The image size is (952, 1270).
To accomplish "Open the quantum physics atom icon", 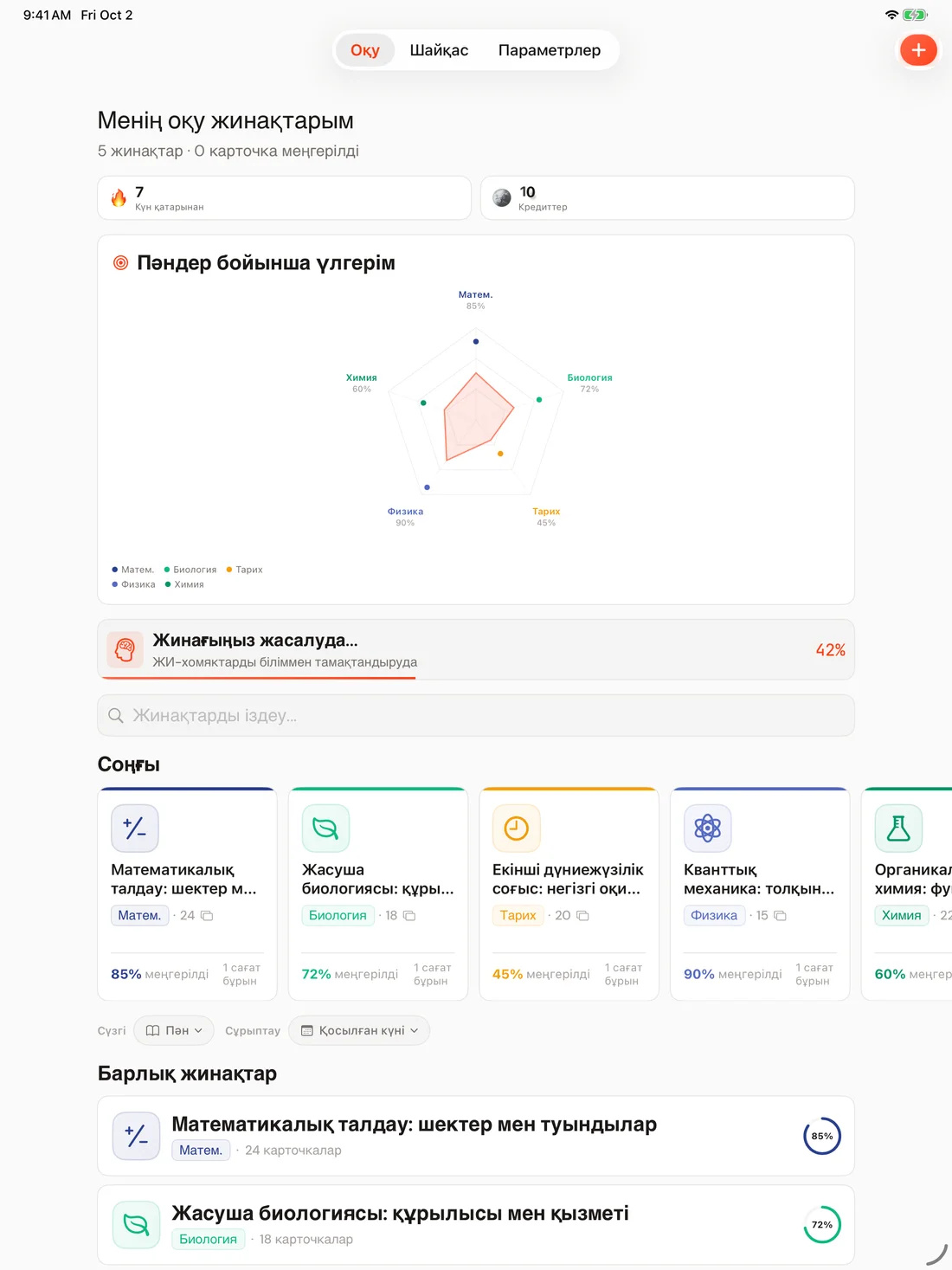I will pyautogui.click(x=708, y=828).
